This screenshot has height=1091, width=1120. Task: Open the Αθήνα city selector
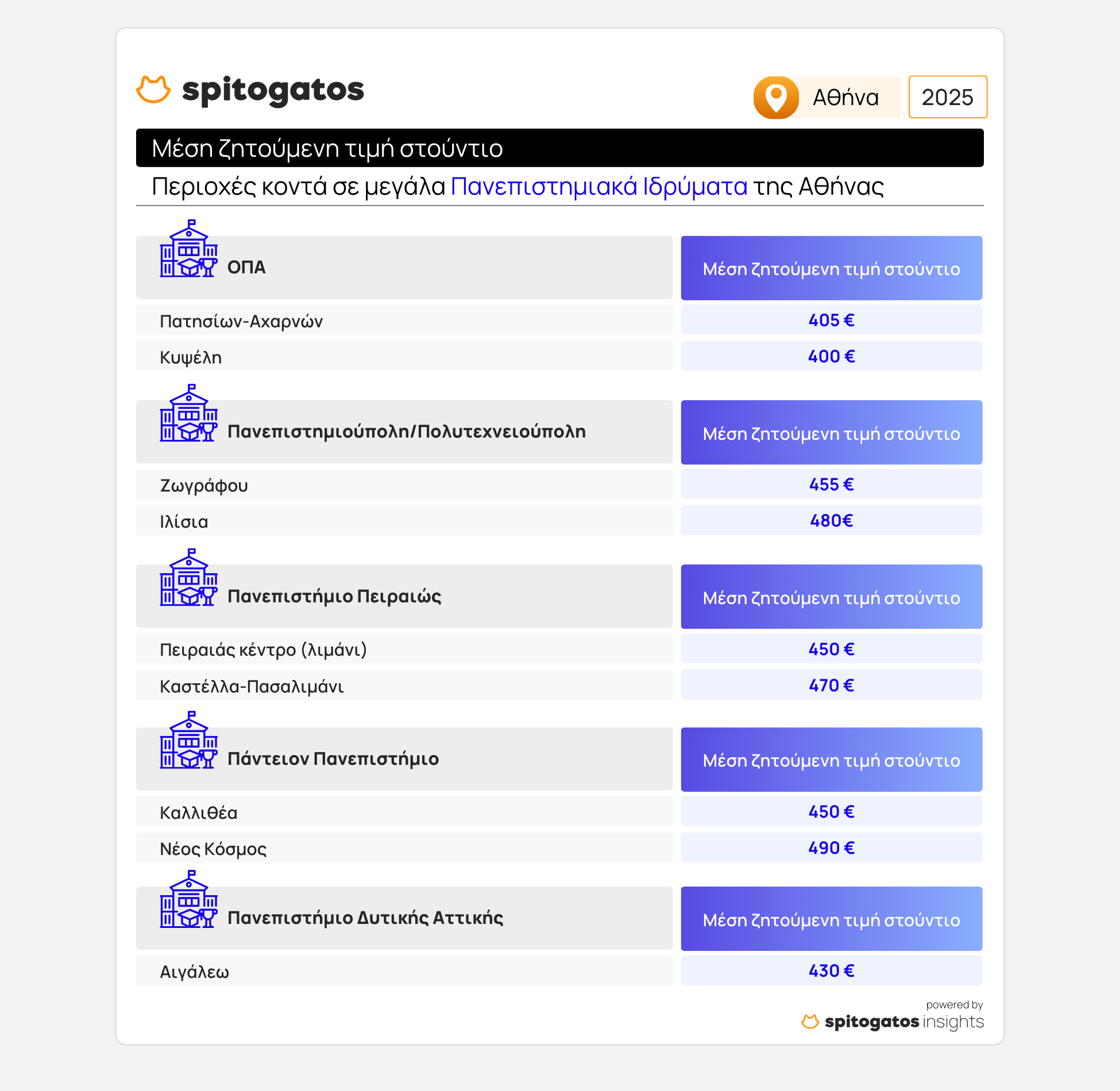(845, 98)
